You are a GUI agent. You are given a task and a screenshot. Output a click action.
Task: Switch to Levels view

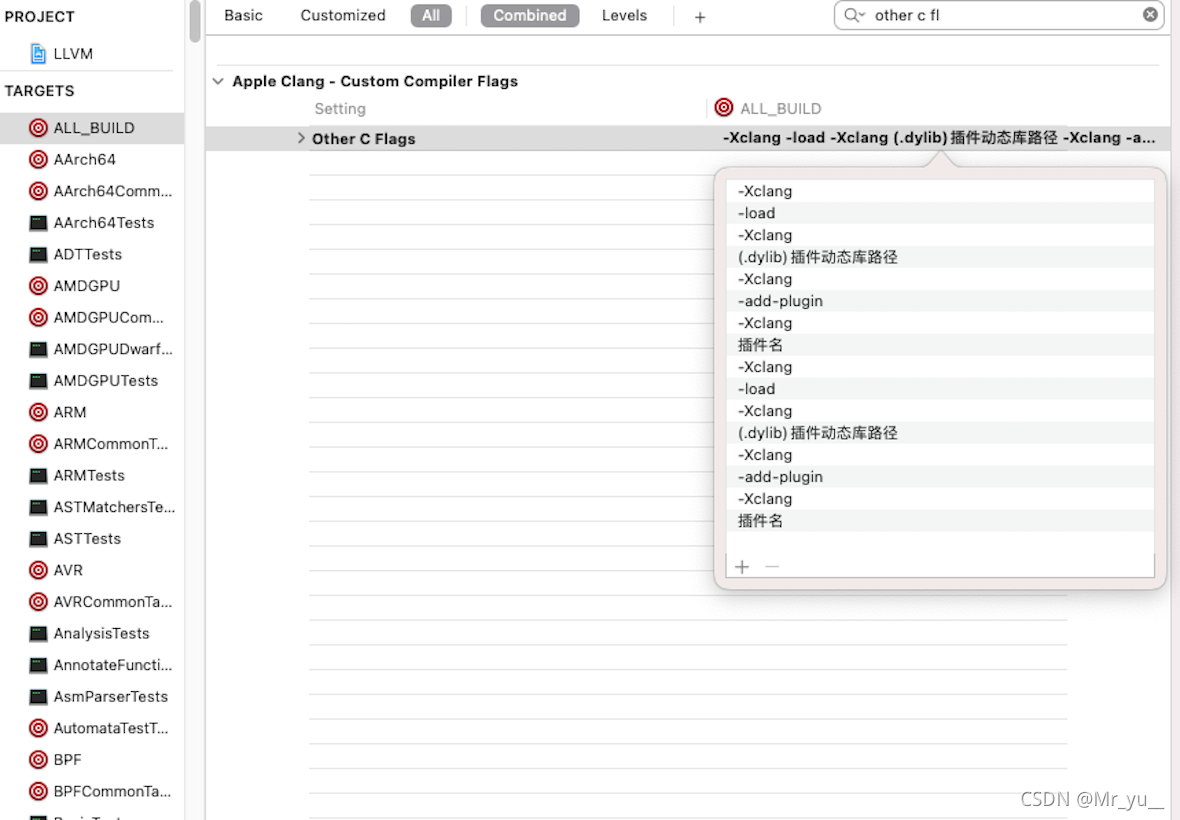click(x=624, y=15)
